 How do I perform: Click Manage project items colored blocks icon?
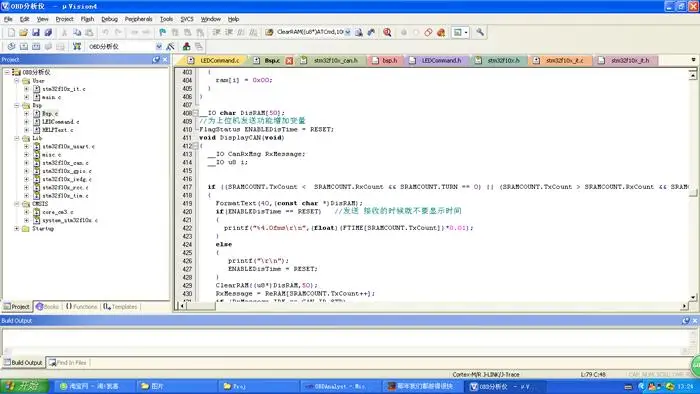[x=186, y=46]
